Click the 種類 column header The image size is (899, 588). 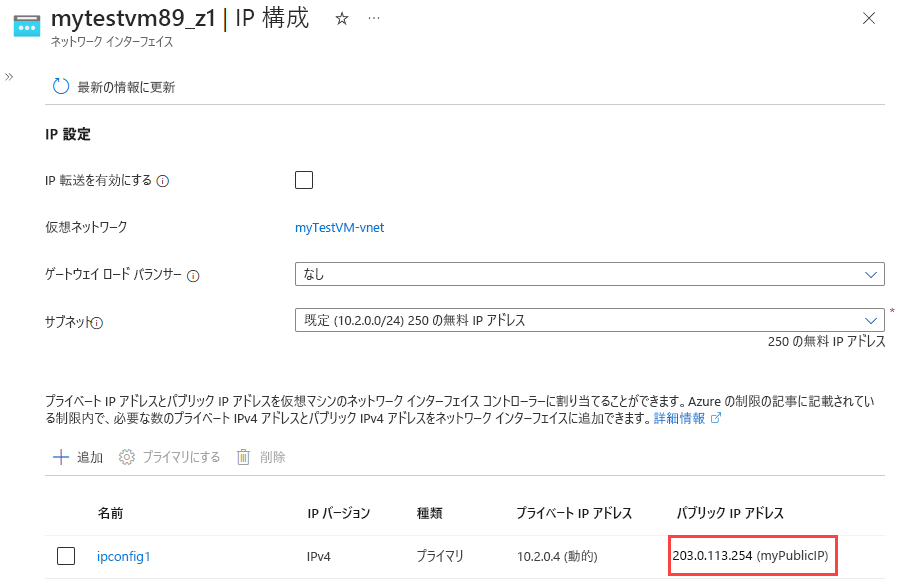click(429, 513)
